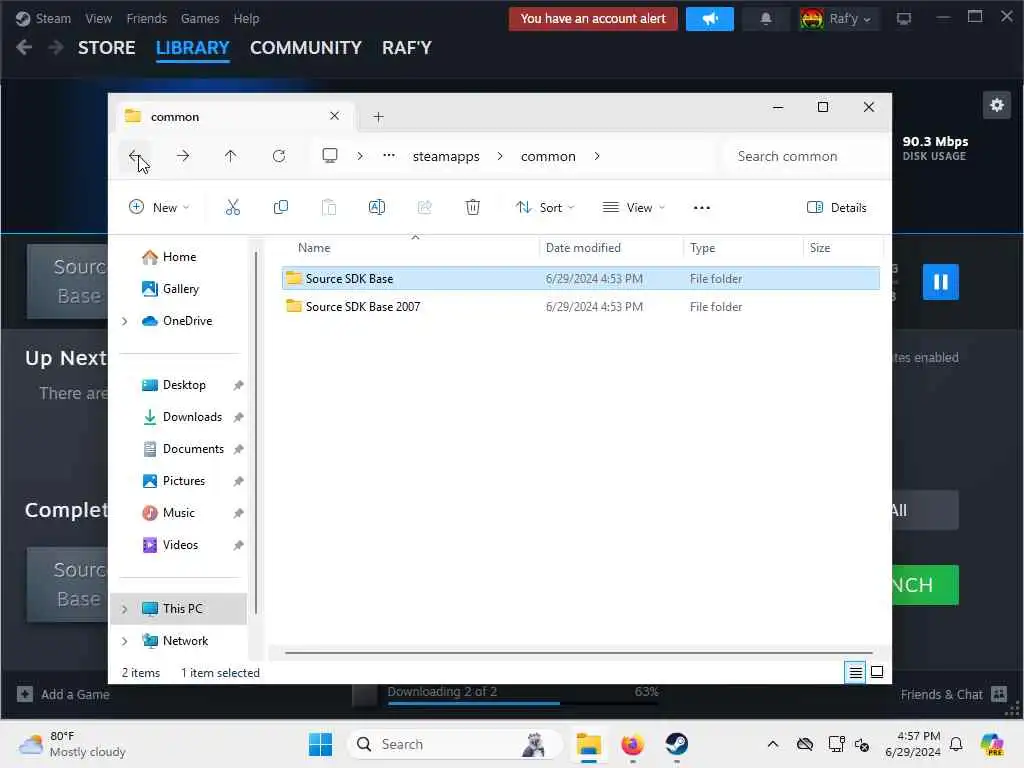Click the Search common field
This screenshot has width=1024, height=768.
807,156
